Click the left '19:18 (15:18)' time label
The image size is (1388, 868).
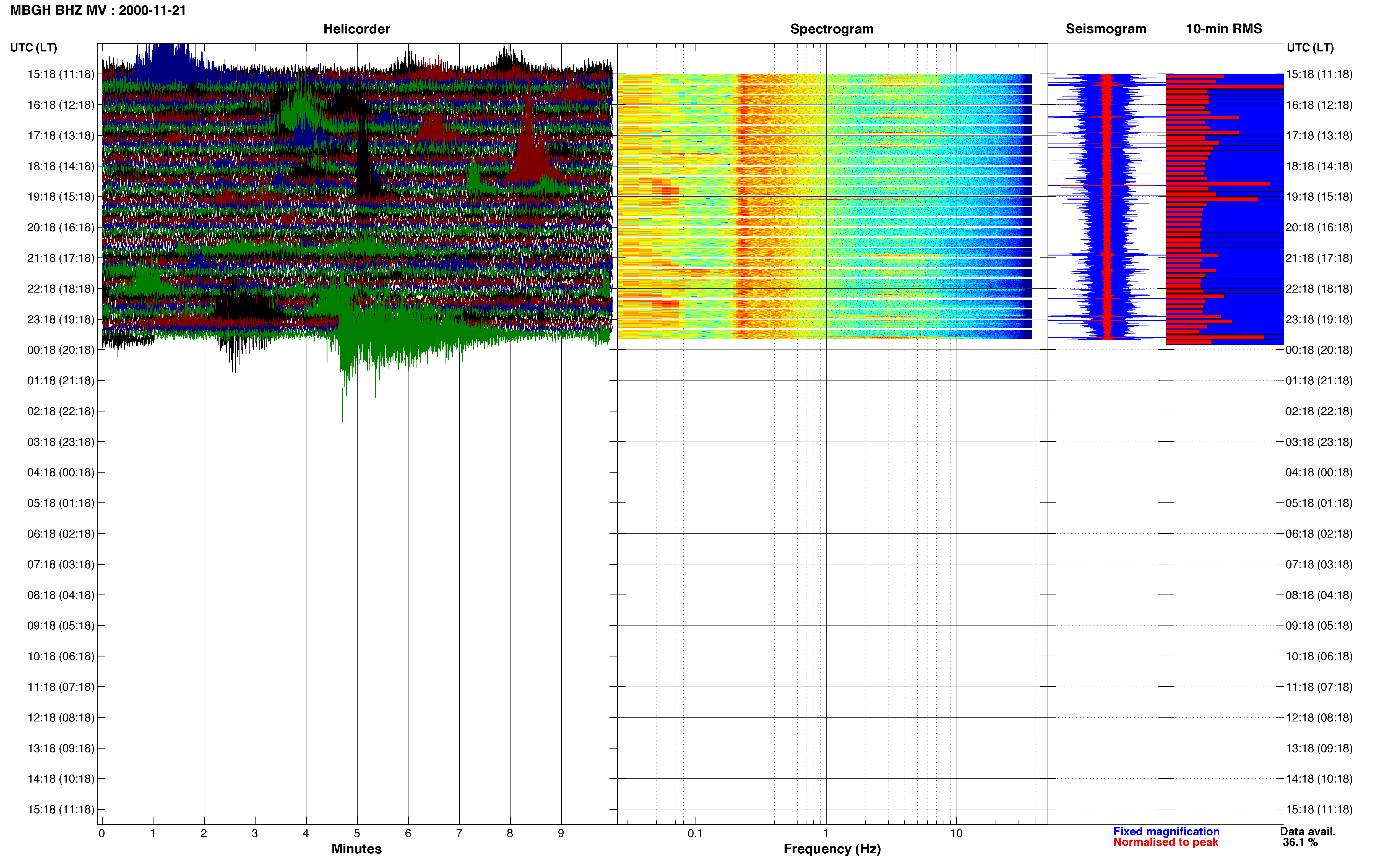(x=61, y=197)
